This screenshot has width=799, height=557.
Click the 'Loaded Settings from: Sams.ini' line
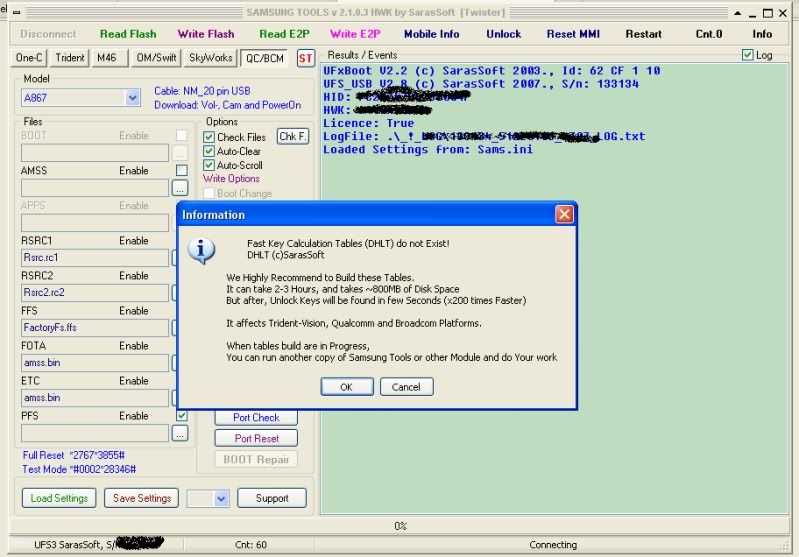coord(428,149)
